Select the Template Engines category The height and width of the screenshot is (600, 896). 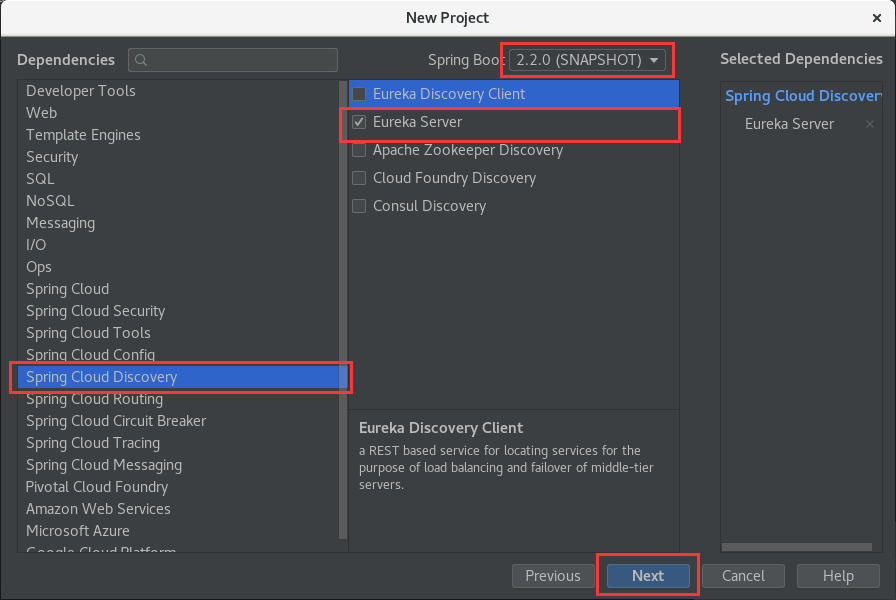point(83,135)
